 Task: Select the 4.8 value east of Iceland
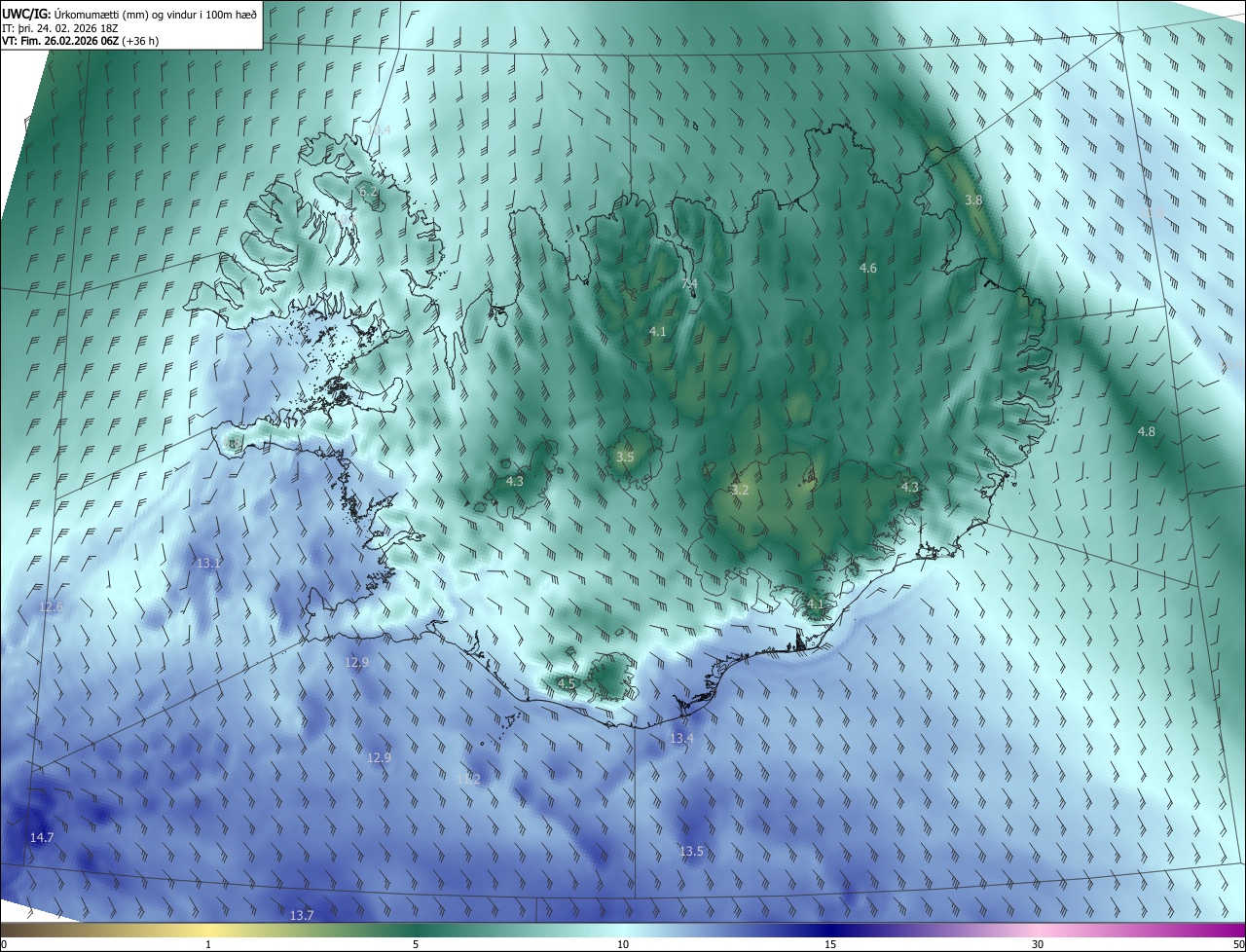point(1147,431)
